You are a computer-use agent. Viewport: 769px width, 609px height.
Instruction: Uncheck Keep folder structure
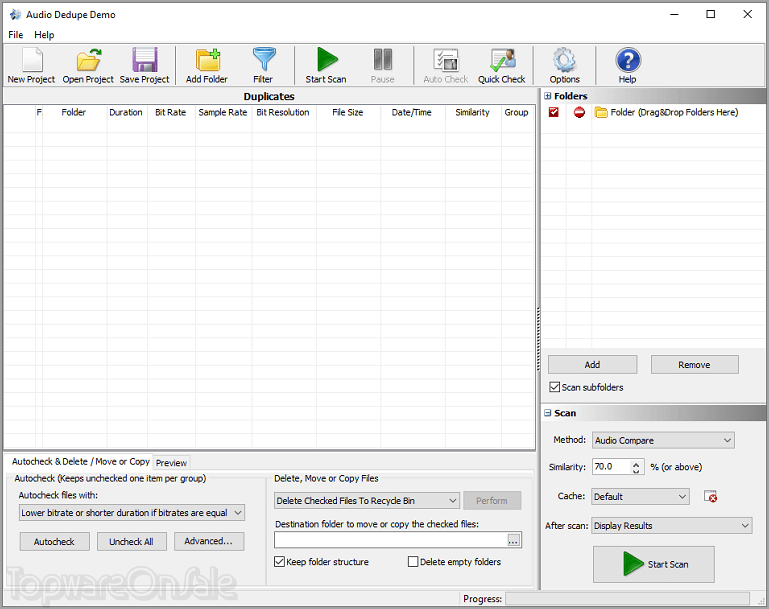[x=279, y=562]
